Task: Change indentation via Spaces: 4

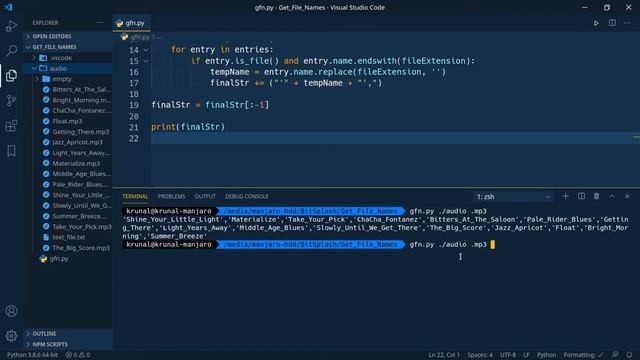Action: 480,355
